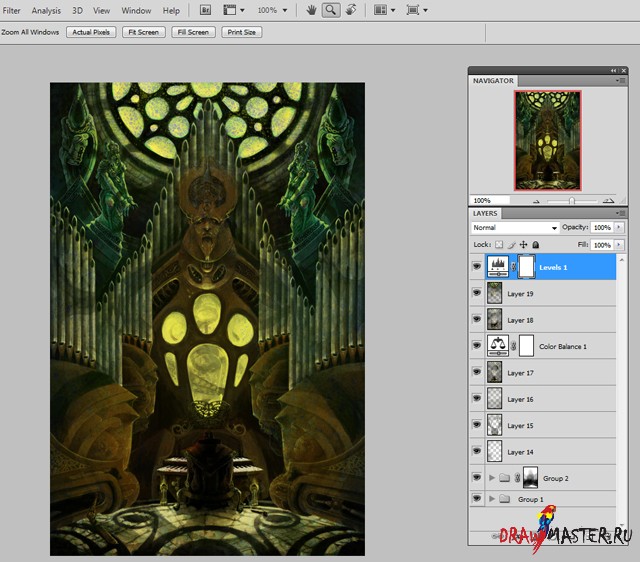Open the 3D menu
The height and width of the screenshot is (562, 640).
click(77, 11)
